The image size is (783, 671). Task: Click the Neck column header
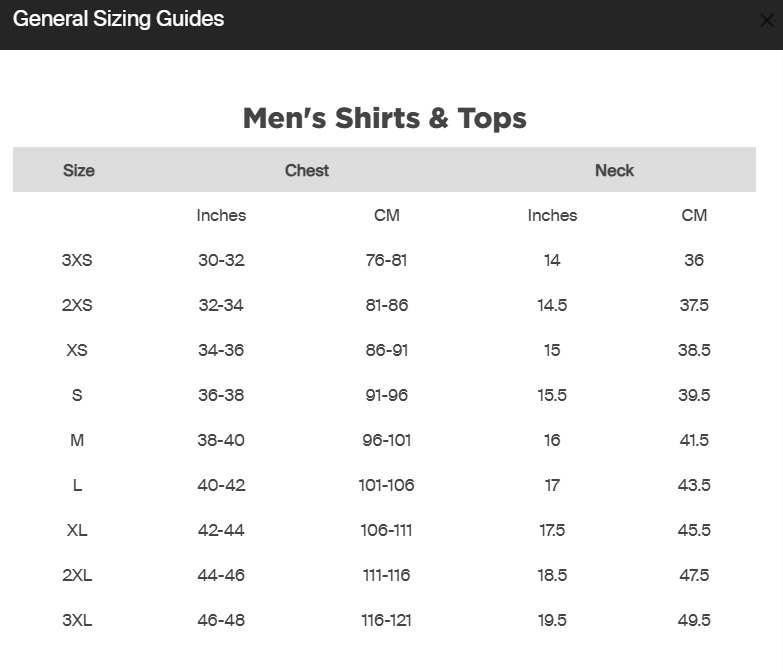pos(614,170)
